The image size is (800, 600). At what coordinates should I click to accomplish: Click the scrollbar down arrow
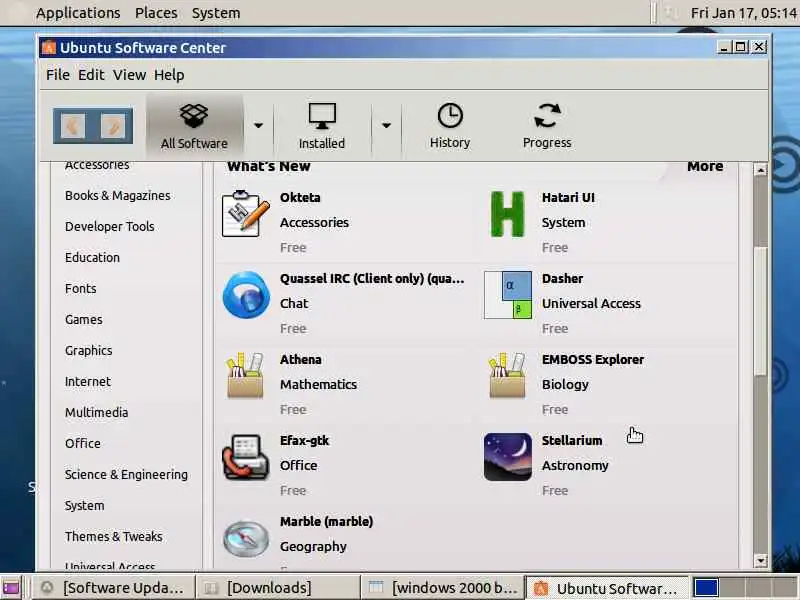pos(760,561)
